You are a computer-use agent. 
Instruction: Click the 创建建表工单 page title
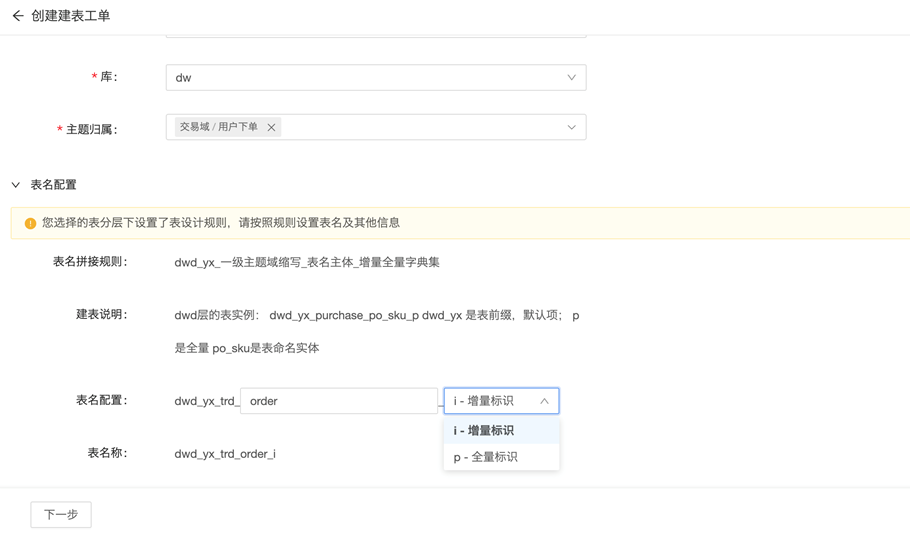tap(71, 16)
